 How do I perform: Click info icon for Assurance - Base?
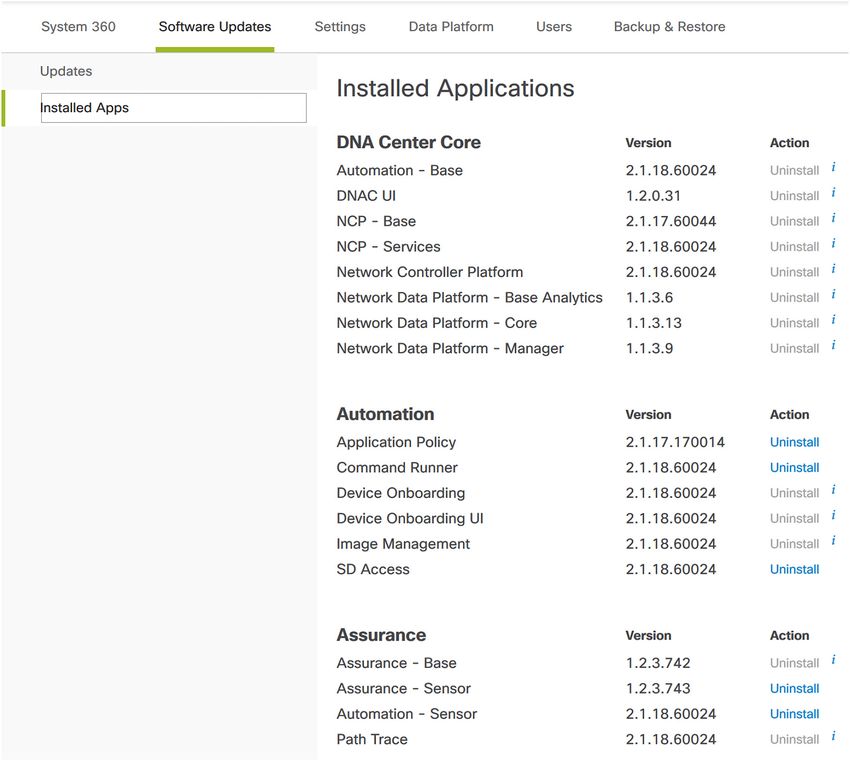(833, 660)
